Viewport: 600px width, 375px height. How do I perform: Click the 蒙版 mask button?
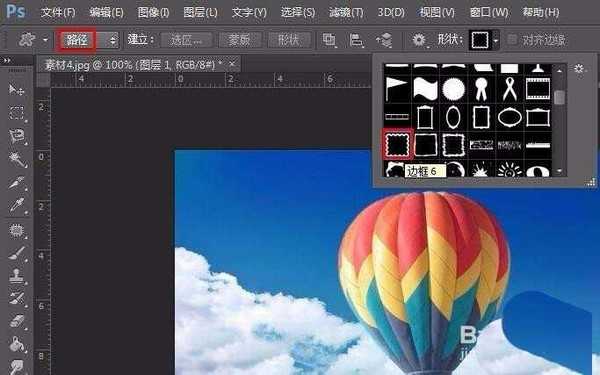(240, 40)
